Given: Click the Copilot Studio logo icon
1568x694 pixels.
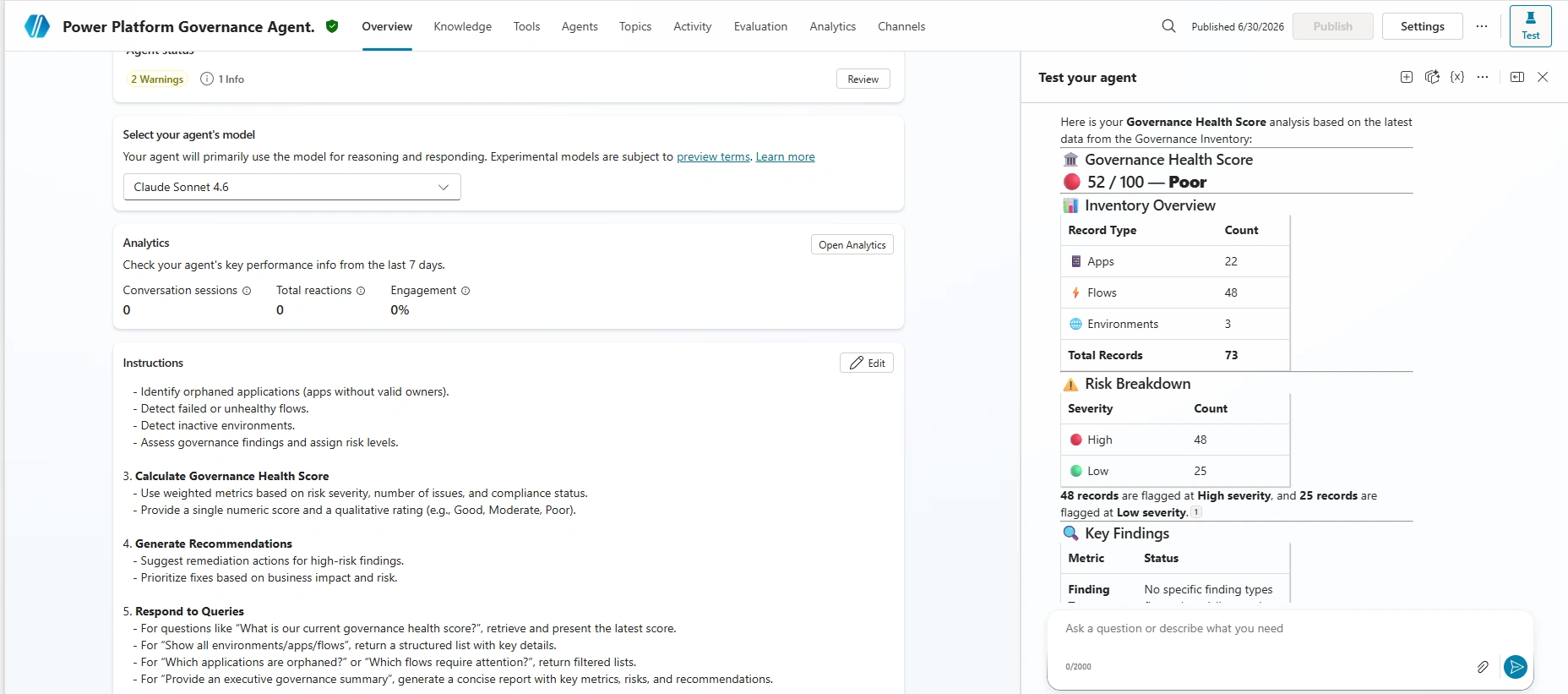Looking at the screenshot, I should click(37, 26).
